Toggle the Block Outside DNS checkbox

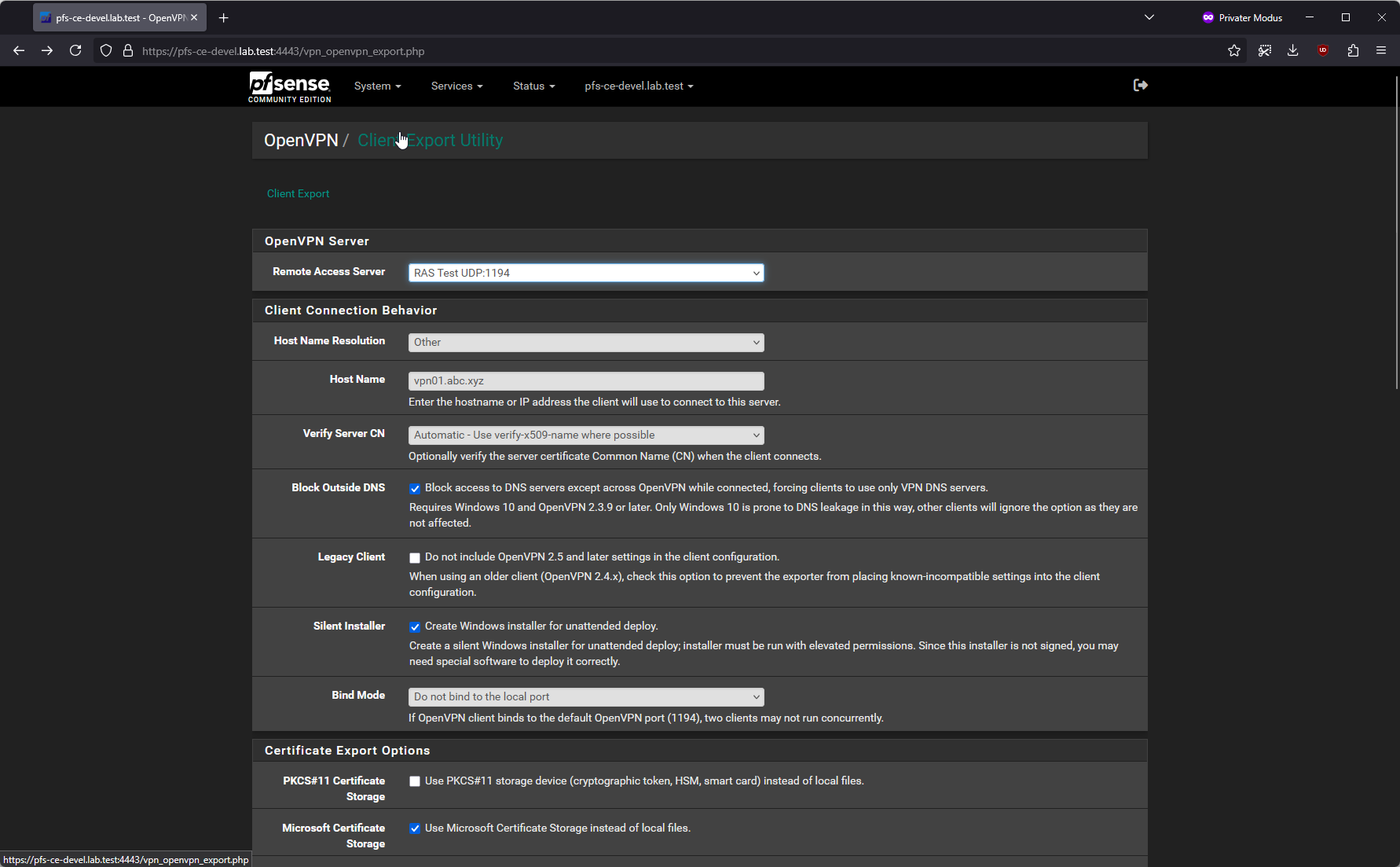[415, 489]
